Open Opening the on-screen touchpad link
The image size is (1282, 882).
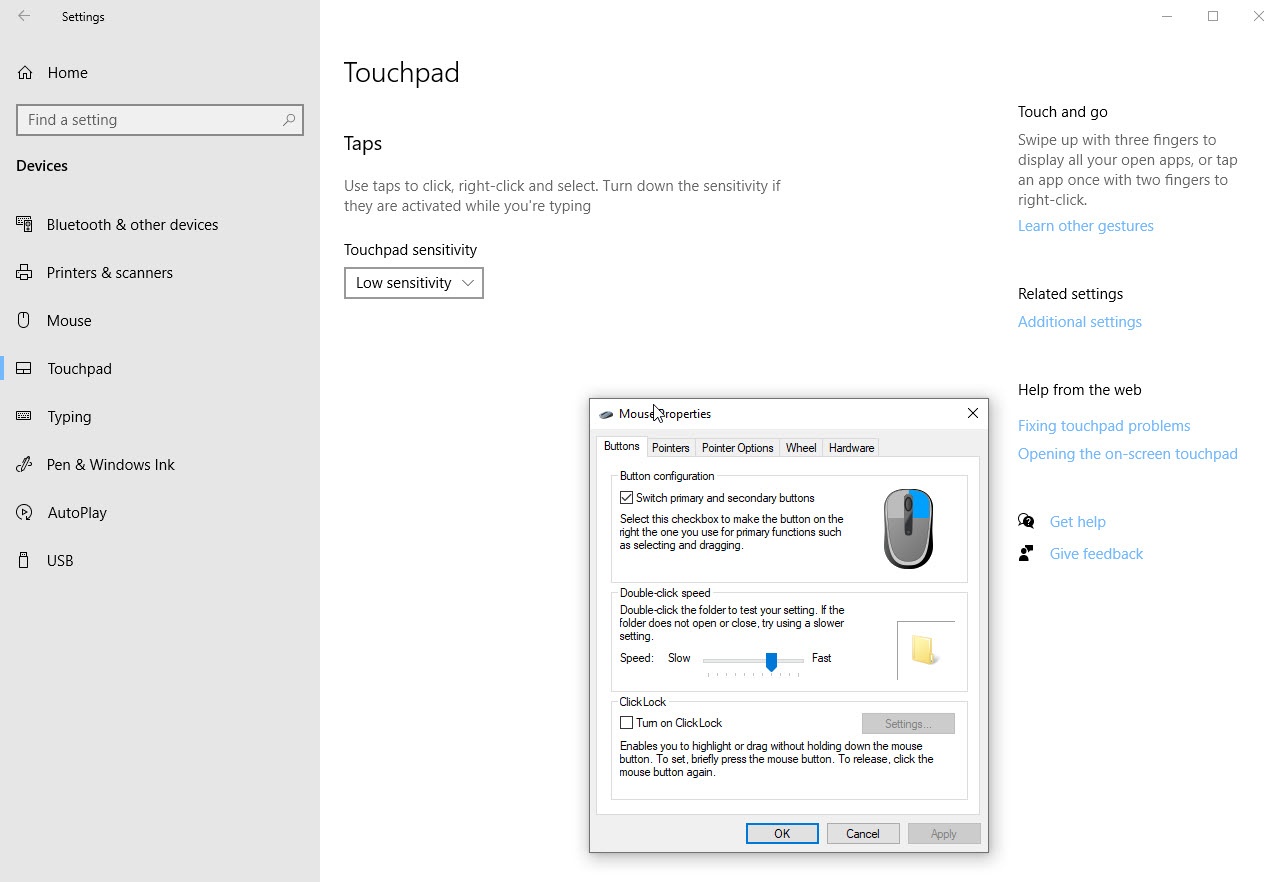point(1128,454)
